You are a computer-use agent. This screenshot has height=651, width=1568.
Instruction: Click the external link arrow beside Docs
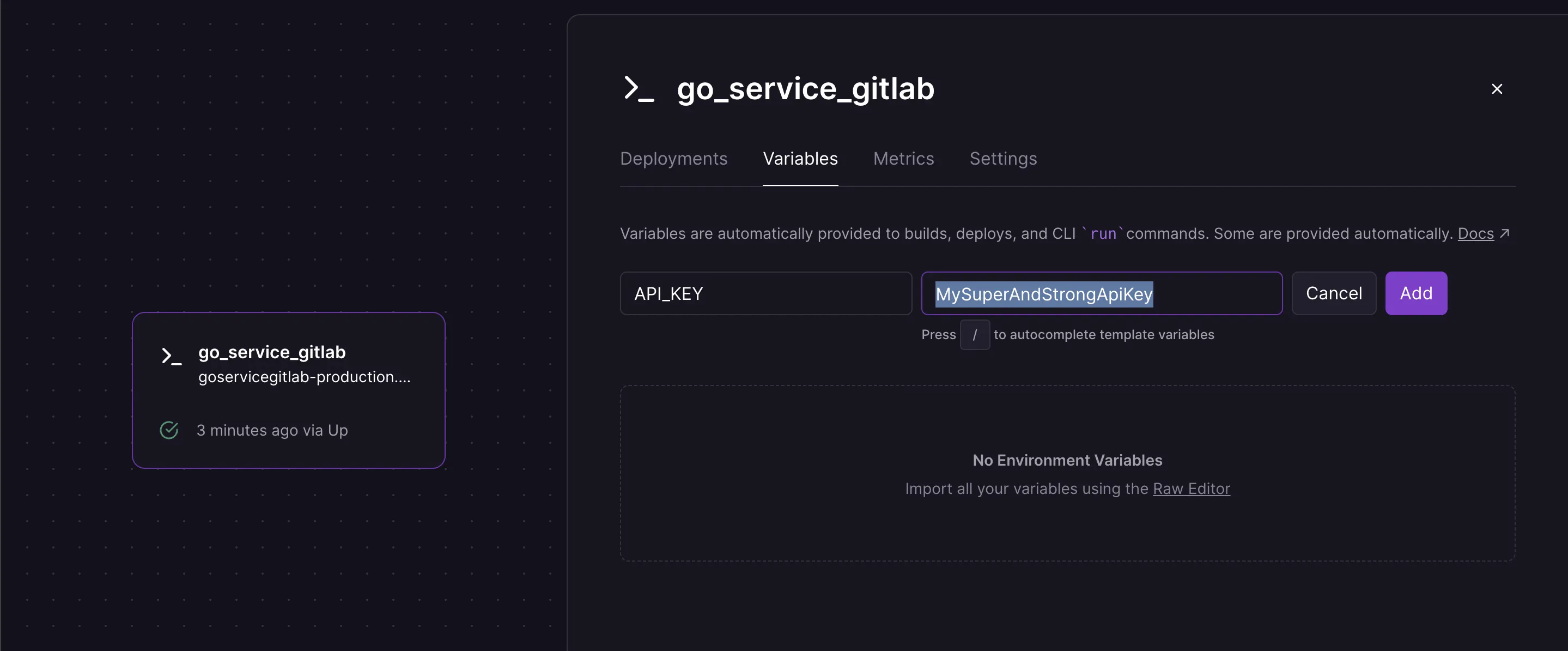click(1505, 233)
